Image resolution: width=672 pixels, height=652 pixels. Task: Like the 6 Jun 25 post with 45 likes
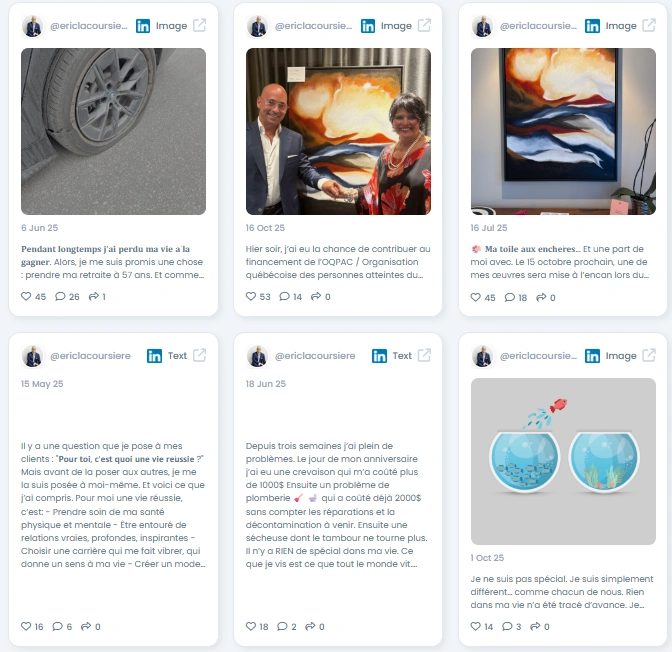click(26, 296)
